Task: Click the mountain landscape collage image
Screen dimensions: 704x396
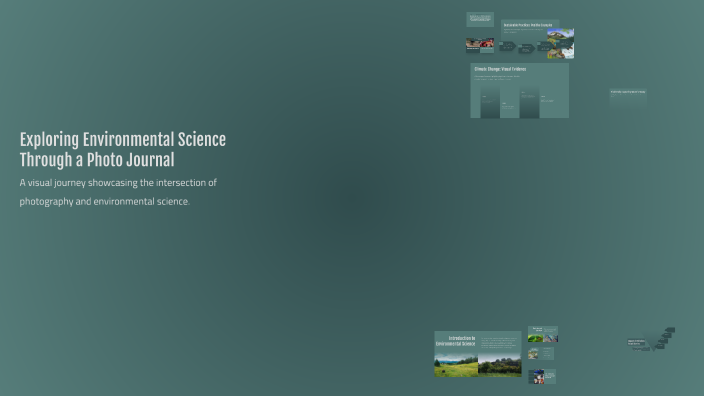Action: 560,44
